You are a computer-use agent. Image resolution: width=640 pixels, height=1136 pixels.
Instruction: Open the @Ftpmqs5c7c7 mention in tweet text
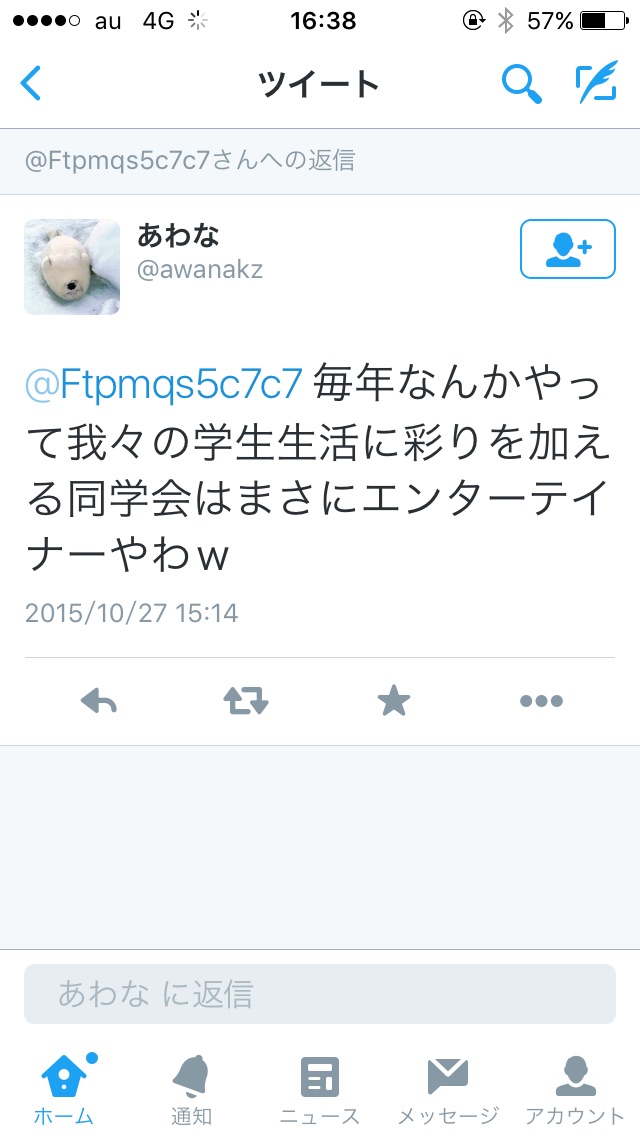[164, 385]
